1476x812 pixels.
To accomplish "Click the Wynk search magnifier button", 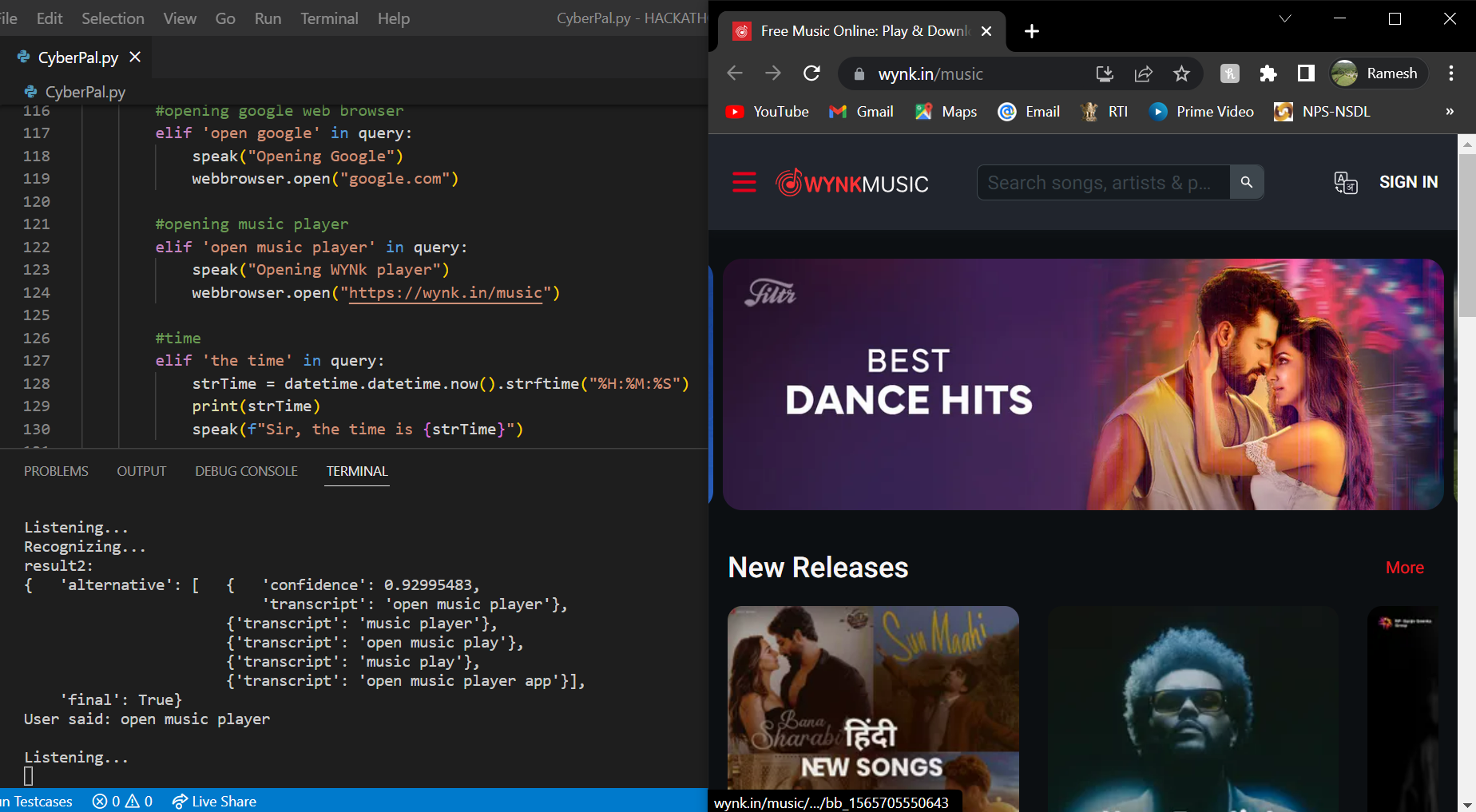I will point(1246,183).
